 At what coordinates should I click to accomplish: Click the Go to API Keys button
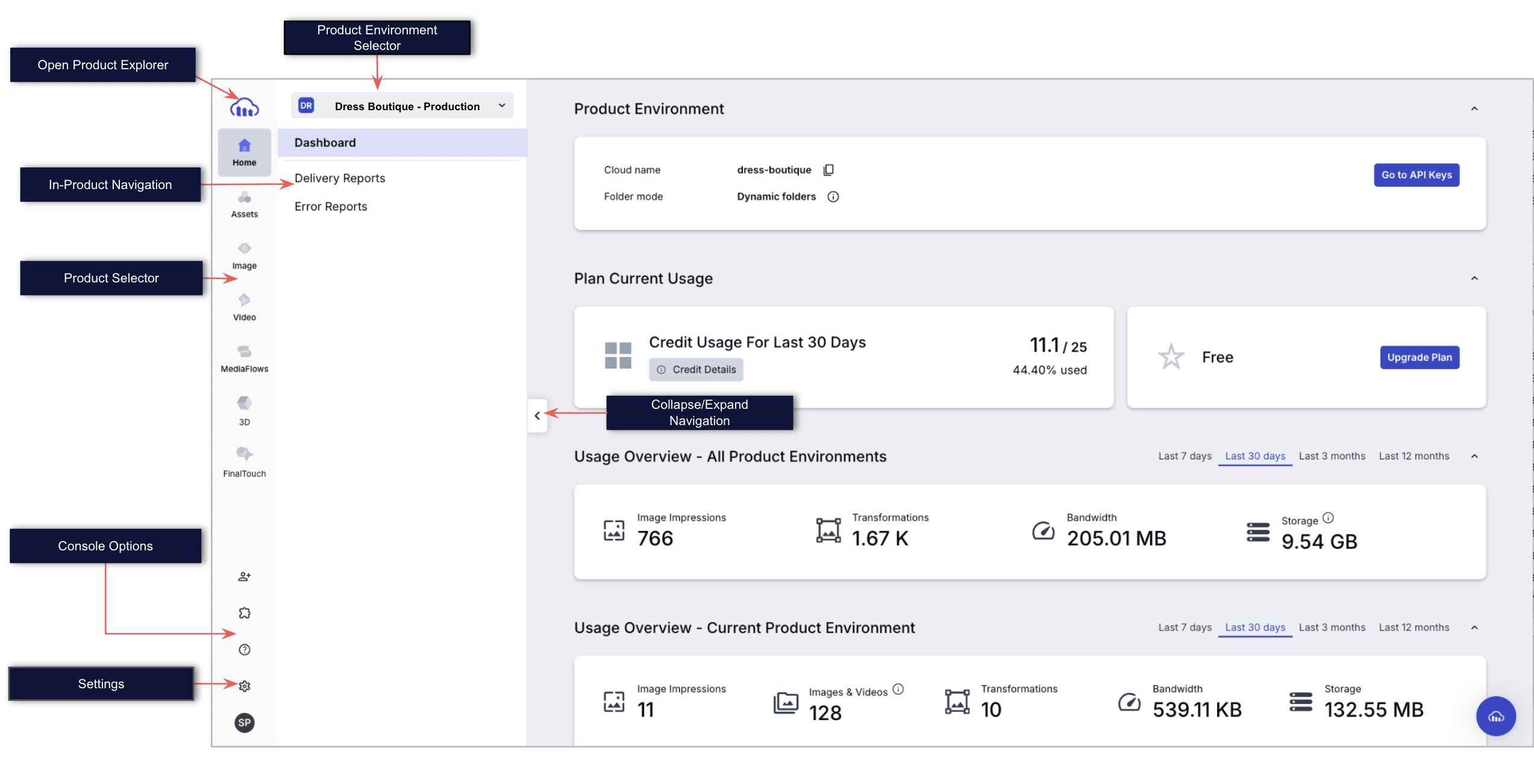click(1417, 175)
